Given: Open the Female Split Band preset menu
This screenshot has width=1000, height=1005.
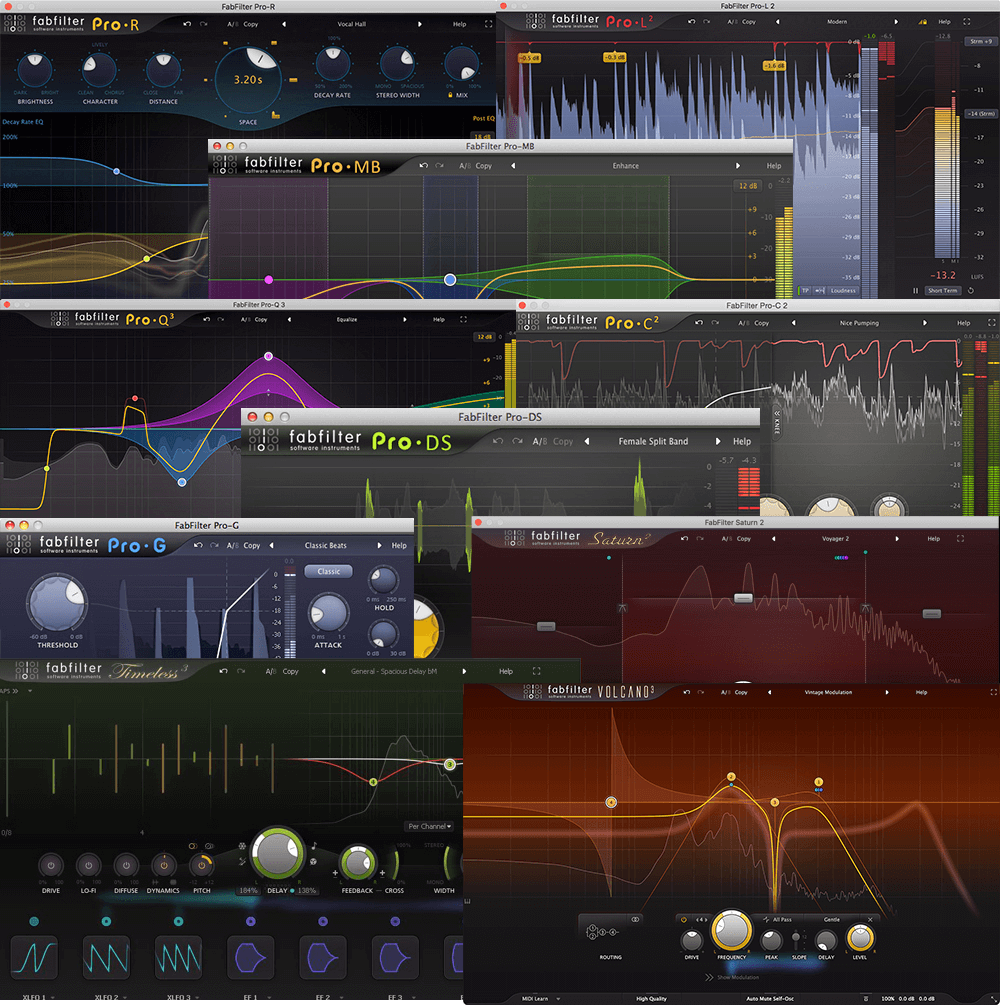Looking at the screenshot, I should coord(653,441).
